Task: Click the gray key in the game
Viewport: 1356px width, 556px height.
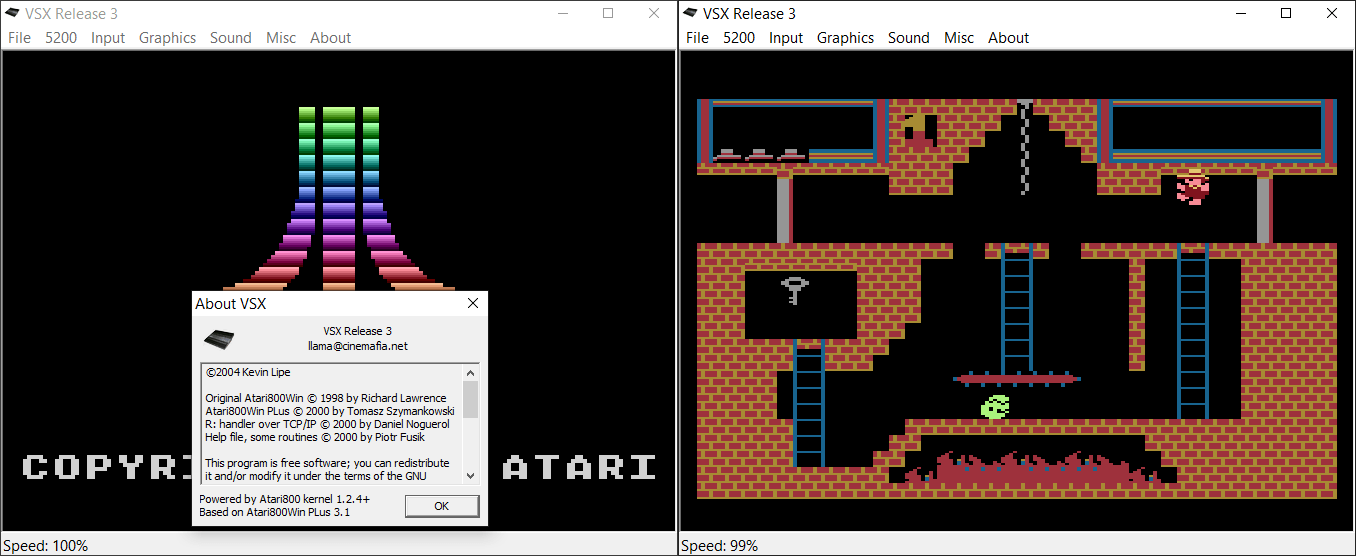Action: click(795, 290)
